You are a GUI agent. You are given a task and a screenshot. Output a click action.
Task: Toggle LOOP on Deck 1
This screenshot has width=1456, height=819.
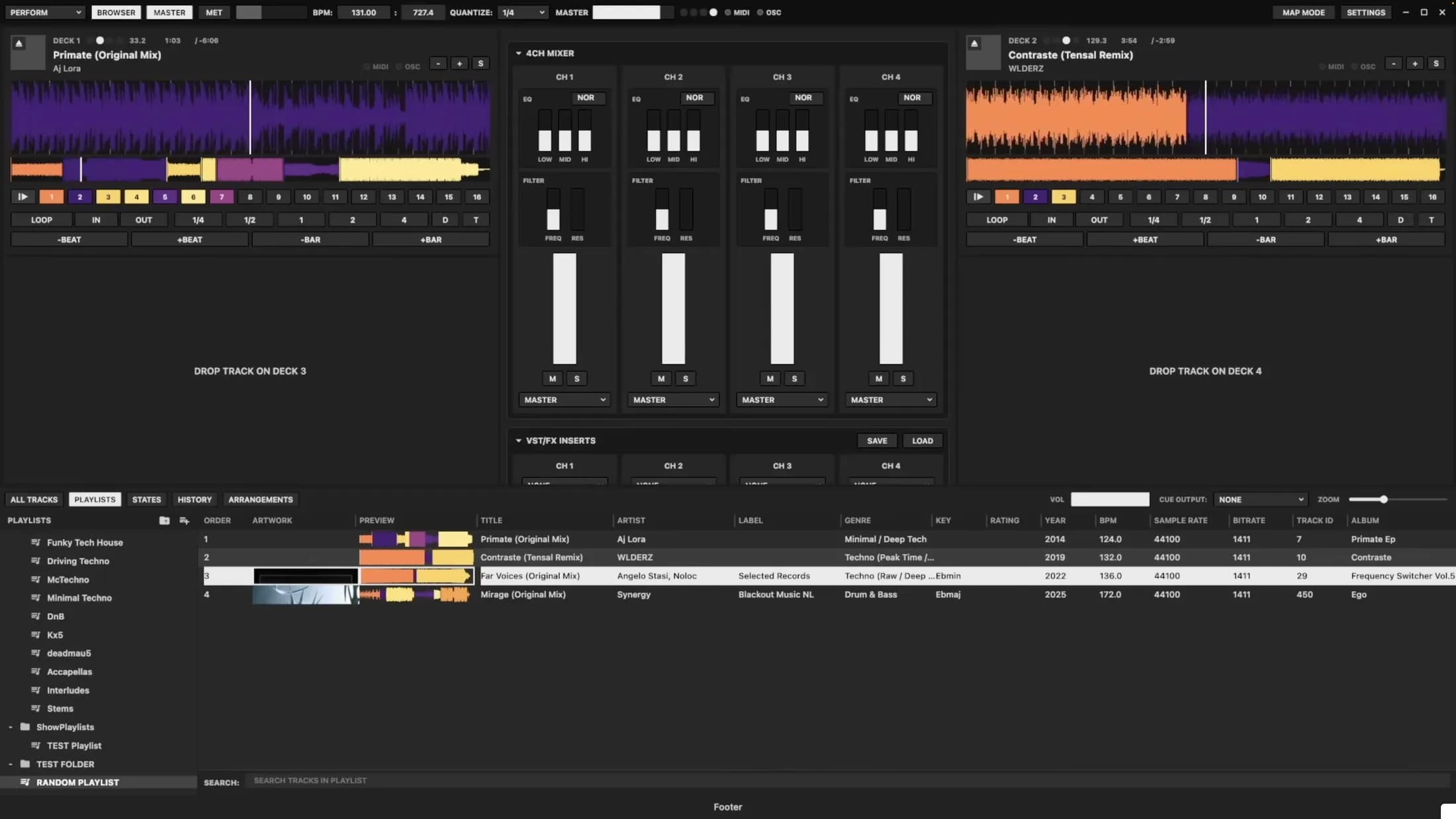point(42,220)
